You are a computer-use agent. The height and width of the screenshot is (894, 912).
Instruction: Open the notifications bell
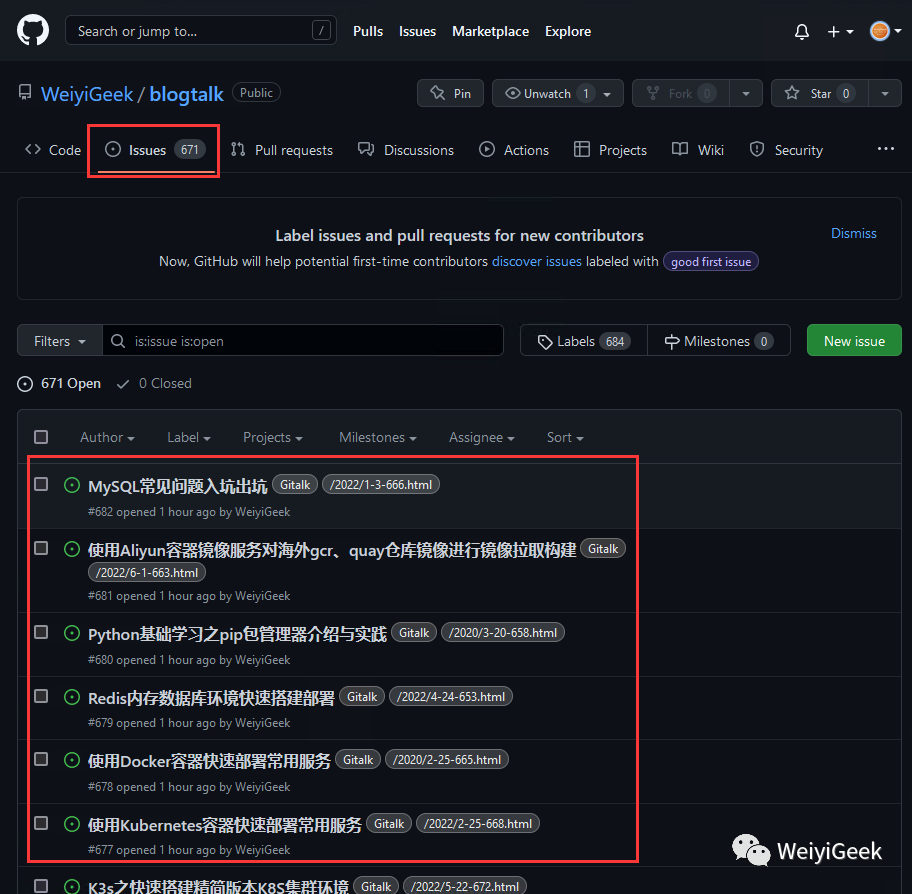(x=801, y=31)
